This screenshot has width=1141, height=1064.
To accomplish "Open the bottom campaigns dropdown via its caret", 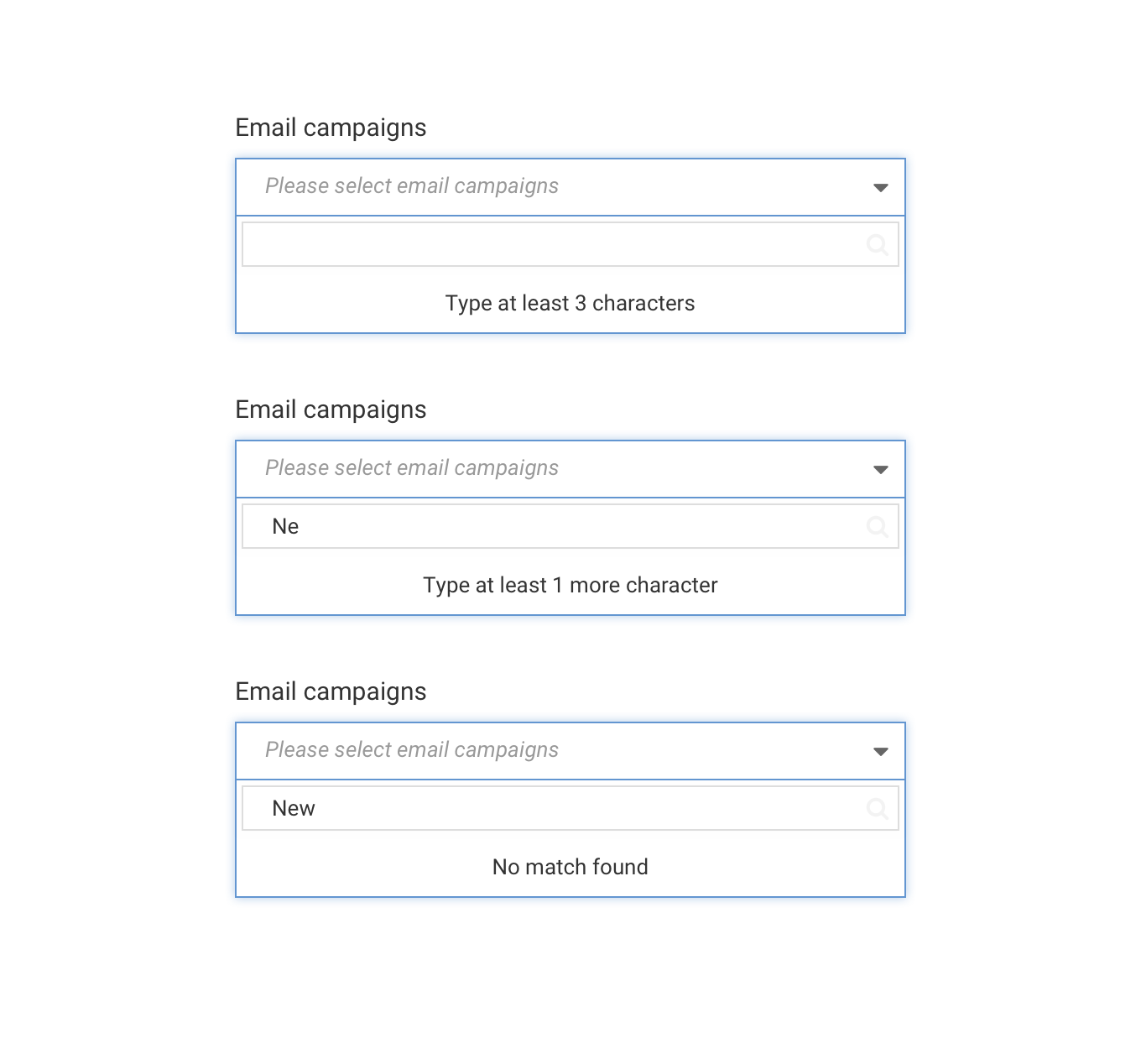I will click(881, 751).
